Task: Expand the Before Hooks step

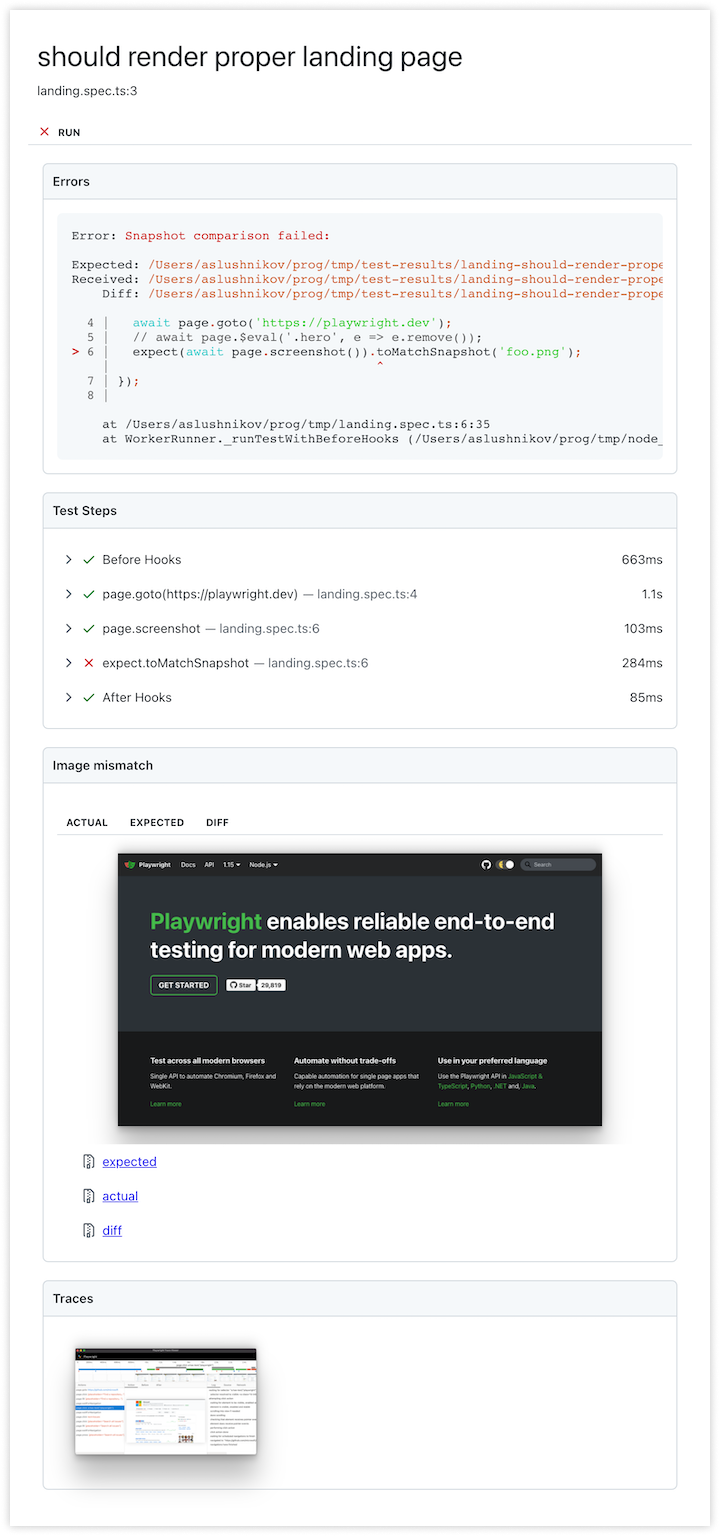Action: (68, 560)
